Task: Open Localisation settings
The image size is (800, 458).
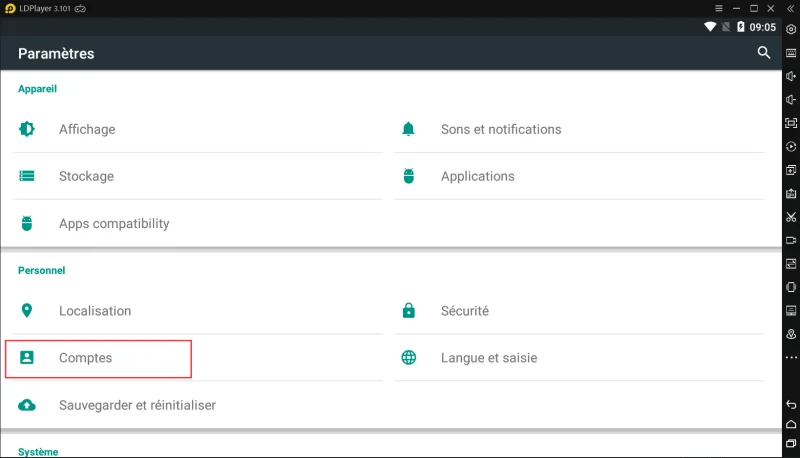Action: [x=197, y=311]
